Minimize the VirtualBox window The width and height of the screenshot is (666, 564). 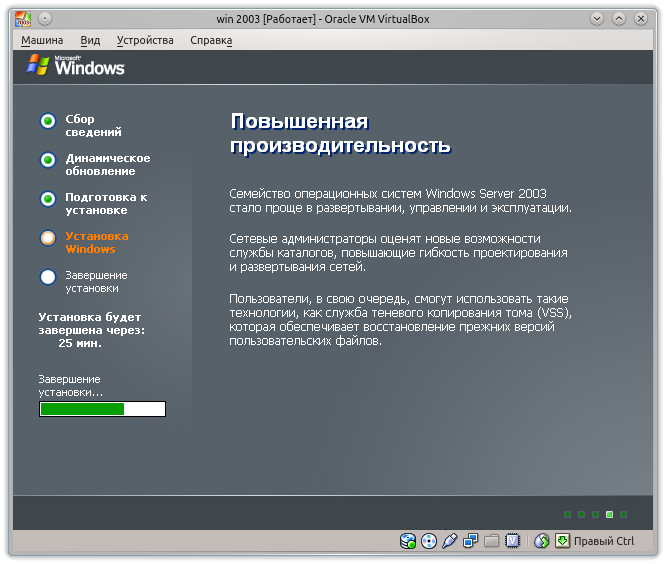597,19
